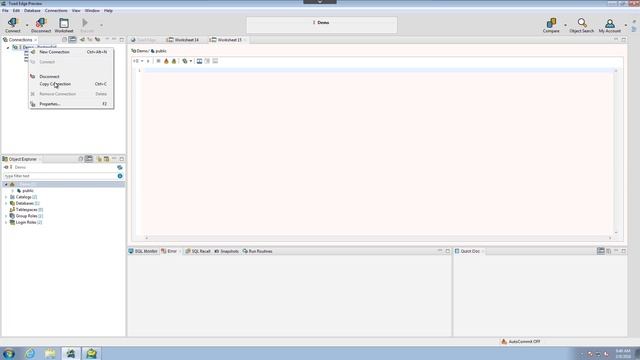Viewport: 640px width, 360px height.
Task: Toggle the highlighted view-mode icon in Connections toolbar
Action: (x=72, y=40)
